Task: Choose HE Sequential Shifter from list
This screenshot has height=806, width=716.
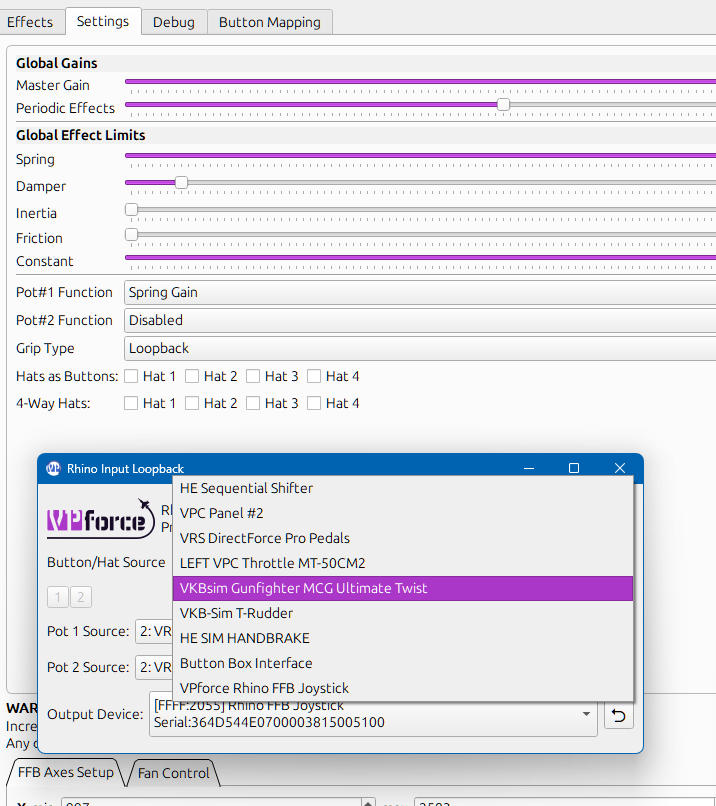Action: (x=403, y=488)
